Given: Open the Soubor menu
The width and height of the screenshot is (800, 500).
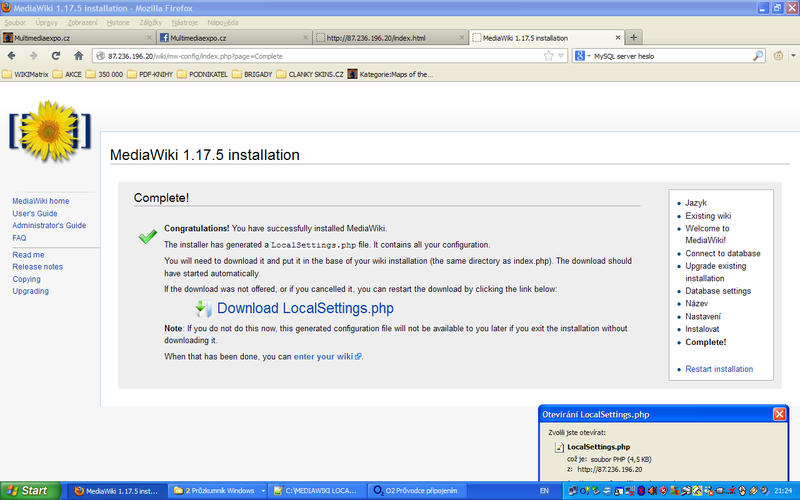Looking at the screenshot, I should (15, 22).
